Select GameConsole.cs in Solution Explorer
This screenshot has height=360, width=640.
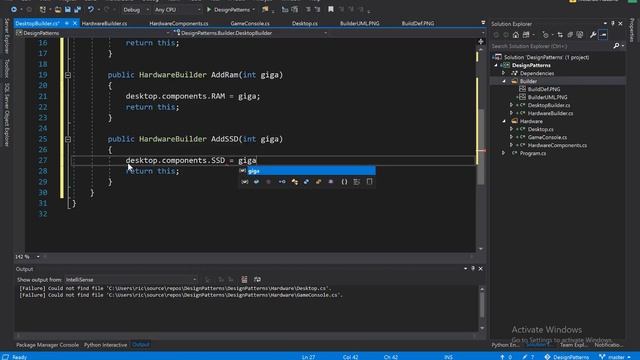[x=547, y=137]
